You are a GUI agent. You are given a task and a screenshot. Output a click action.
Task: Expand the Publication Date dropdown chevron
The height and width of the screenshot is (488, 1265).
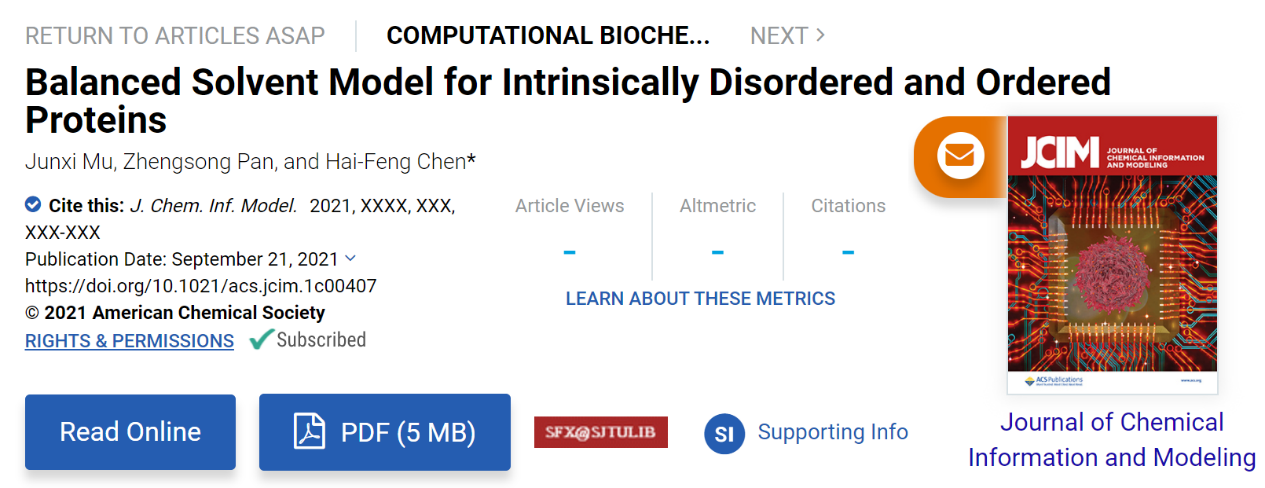350,258
